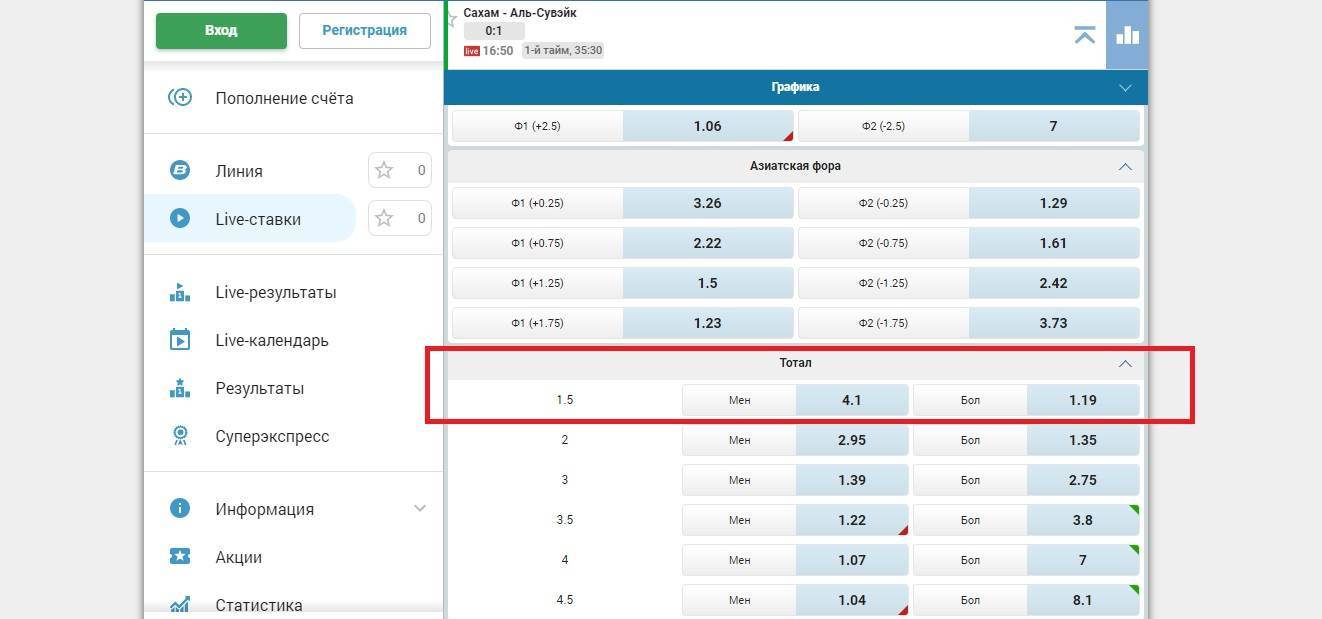Toggle favorite star next to Линия
1322x619 pixels.
point(384,170)
